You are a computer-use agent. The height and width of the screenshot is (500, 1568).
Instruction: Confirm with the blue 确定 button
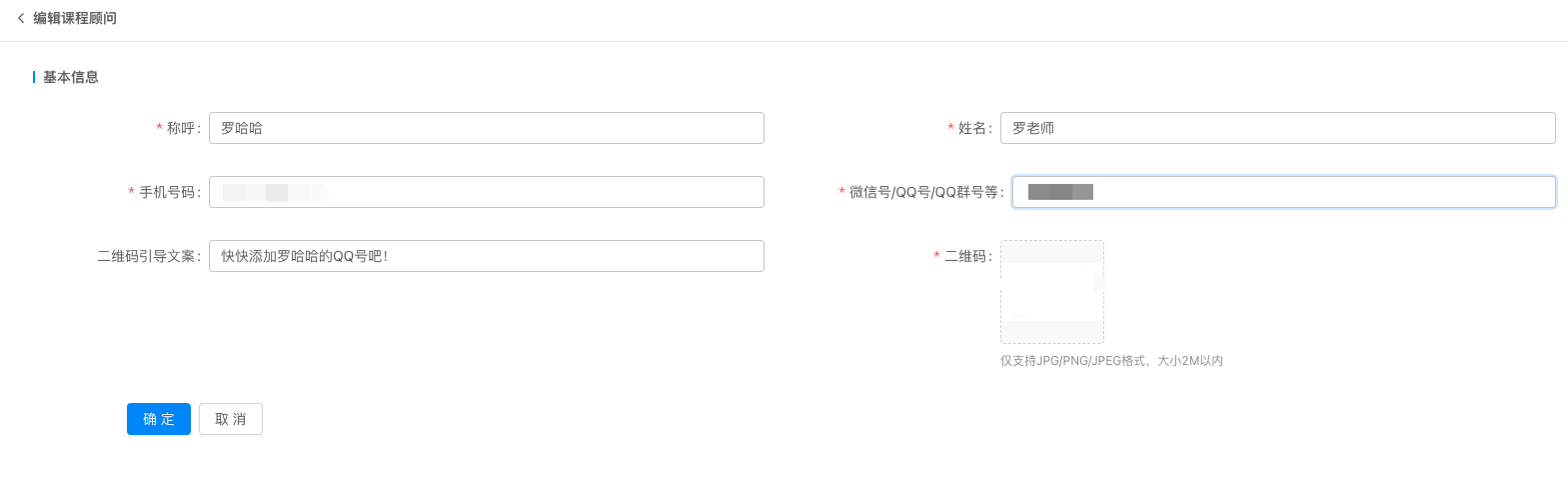point(159,419)
